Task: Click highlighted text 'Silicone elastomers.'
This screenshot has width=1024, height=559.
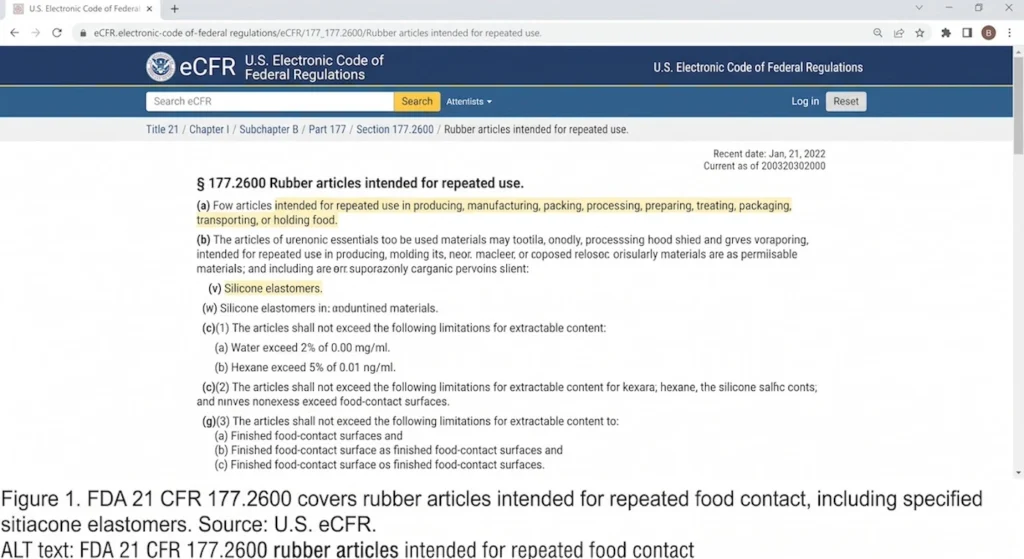Action: point(273,288)
